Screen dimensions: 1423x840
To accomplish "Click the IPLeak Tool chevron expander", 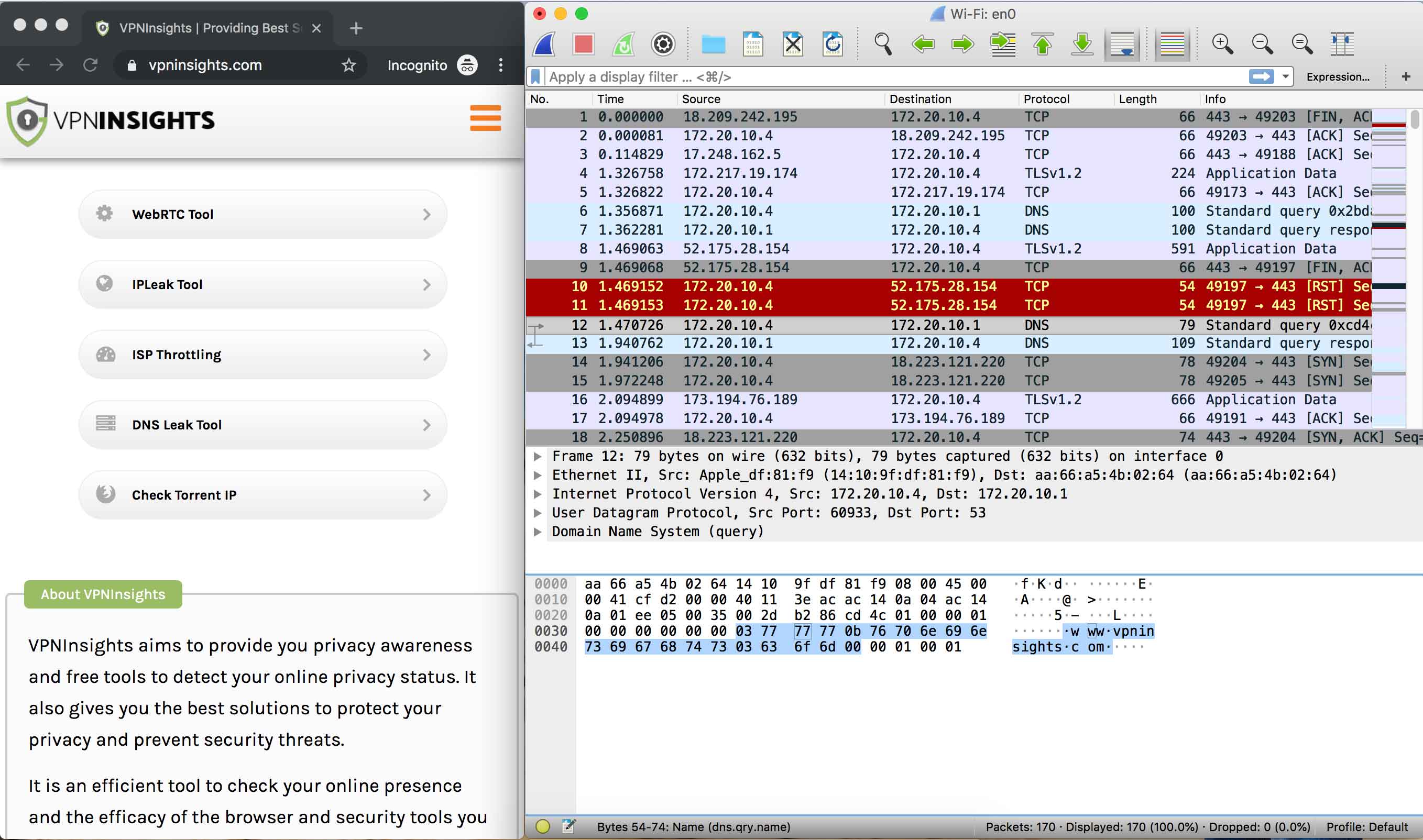I will point(427,284).
